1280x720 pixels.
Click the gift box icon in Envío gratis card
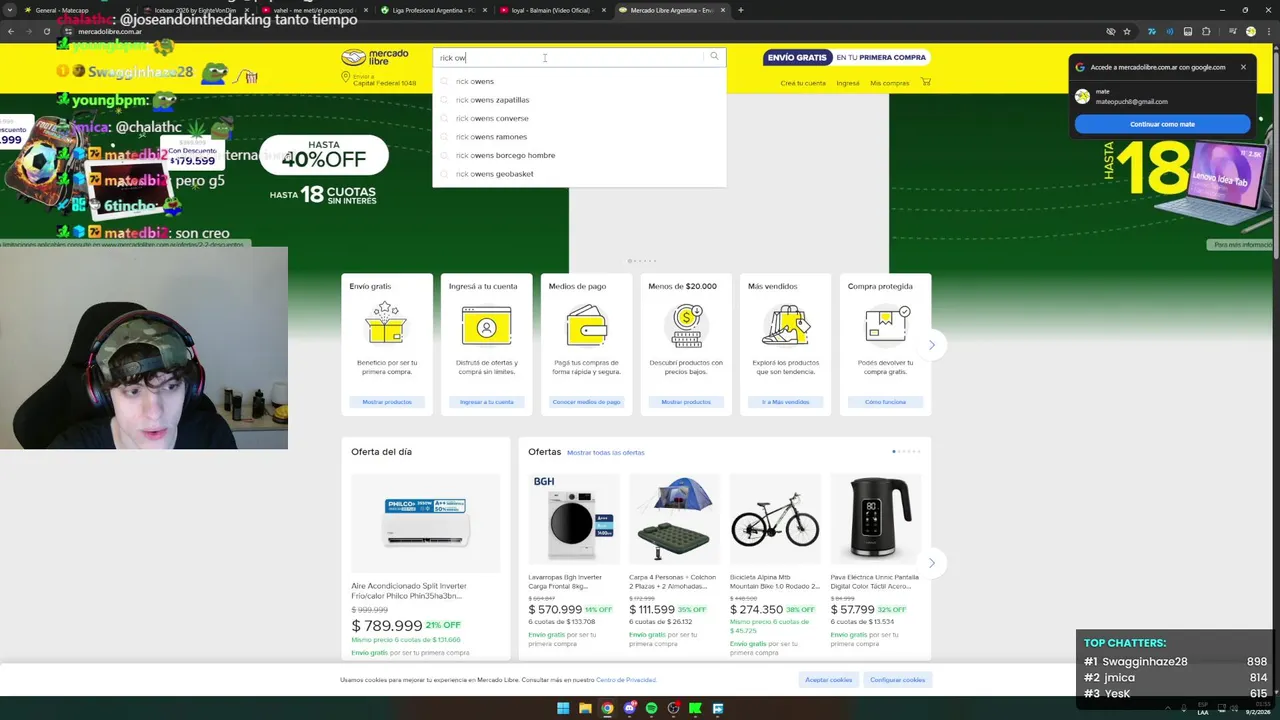(386, 324)
